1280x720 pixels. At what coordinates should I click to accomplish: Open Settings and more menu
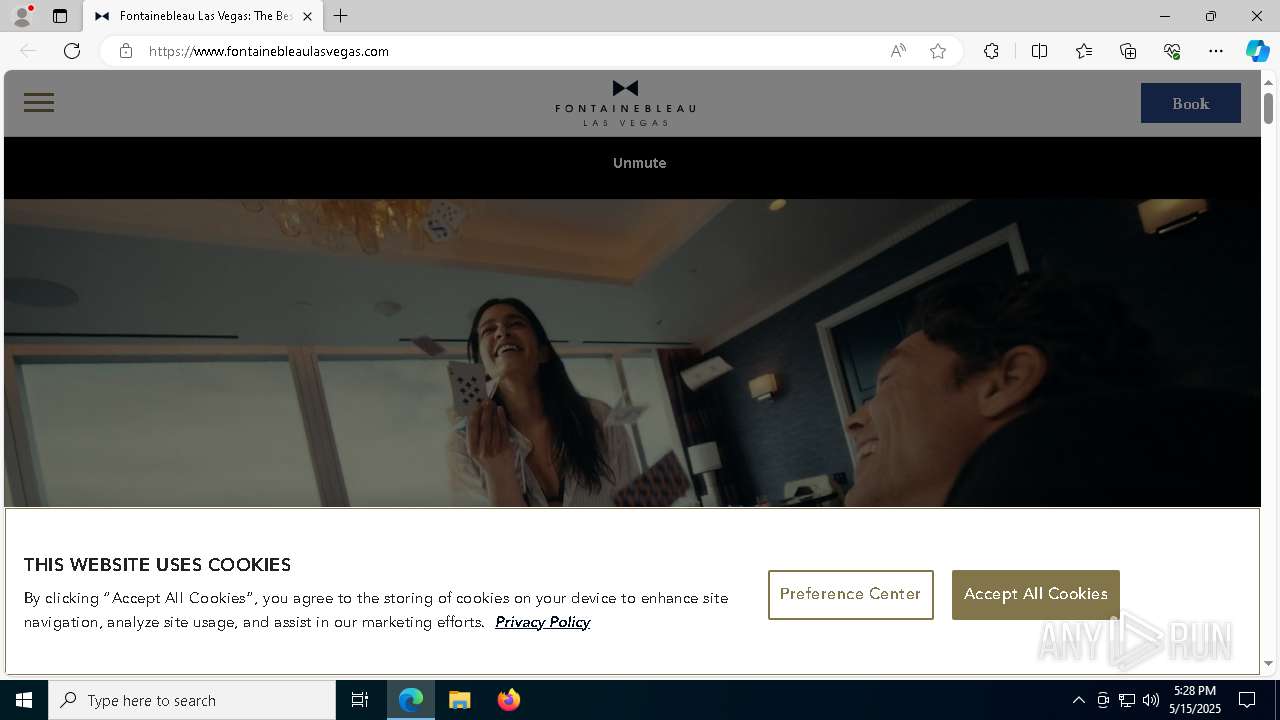pos(1216,51)
